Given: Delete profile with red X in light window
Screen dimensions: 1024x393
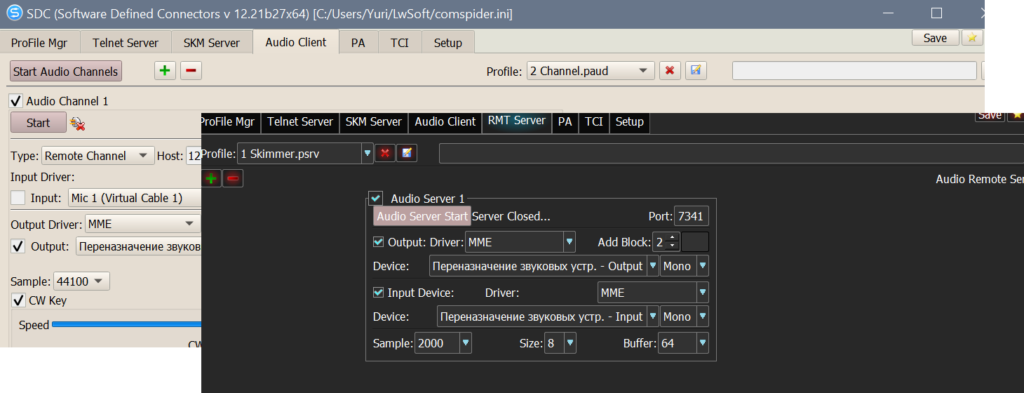Looking at the screenshot, I should click(x=669, y=71).
